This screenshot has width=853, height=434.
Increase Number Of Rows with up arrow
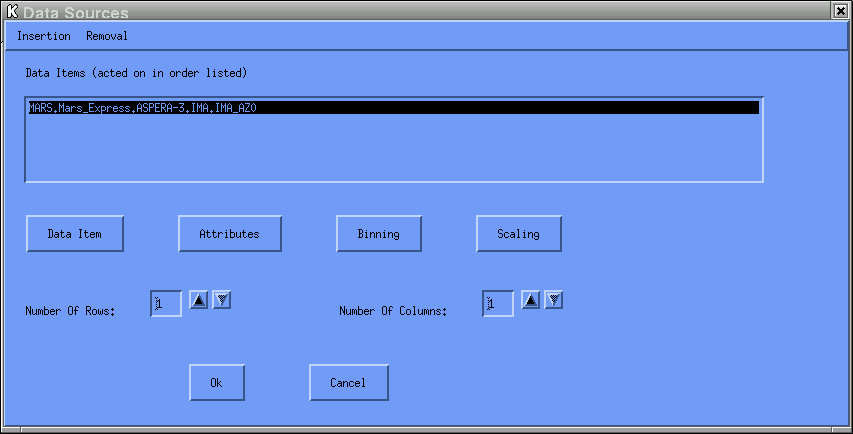199,300
